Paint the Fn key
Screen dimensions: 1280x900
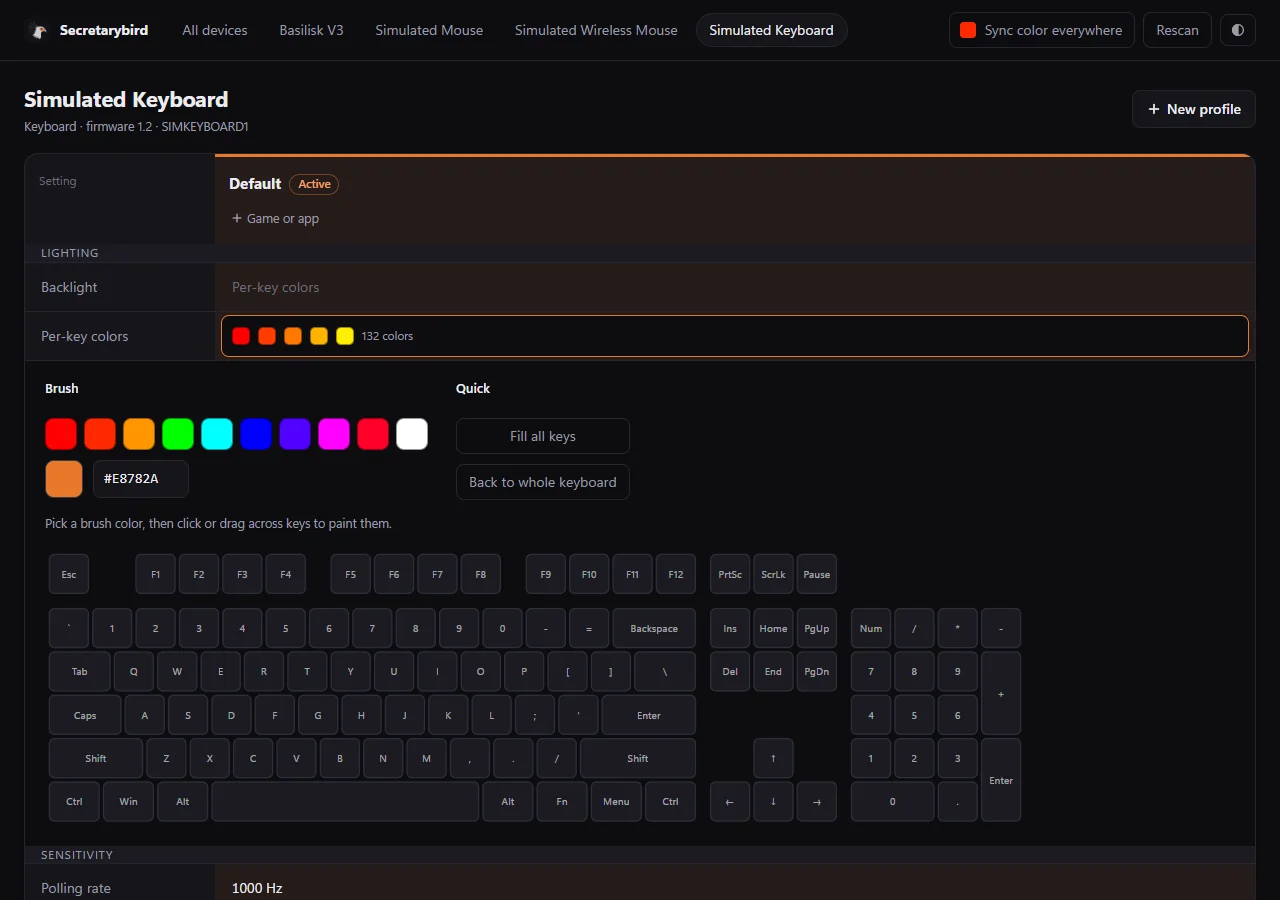click(x=562, y=801)
